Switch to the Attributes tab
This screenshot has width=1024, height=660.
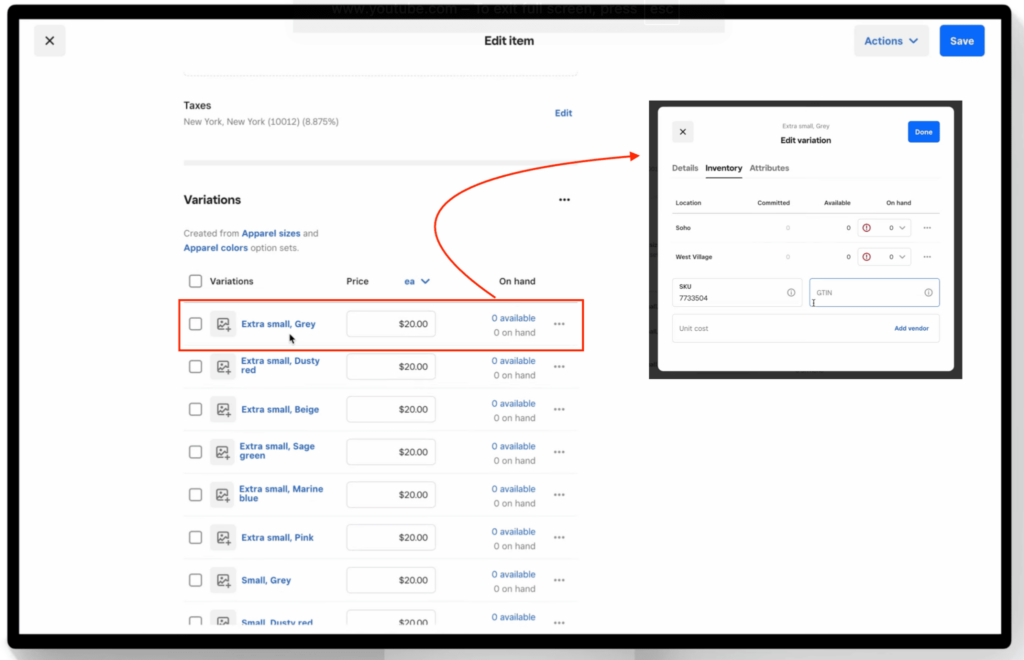[x=769, y=168]
